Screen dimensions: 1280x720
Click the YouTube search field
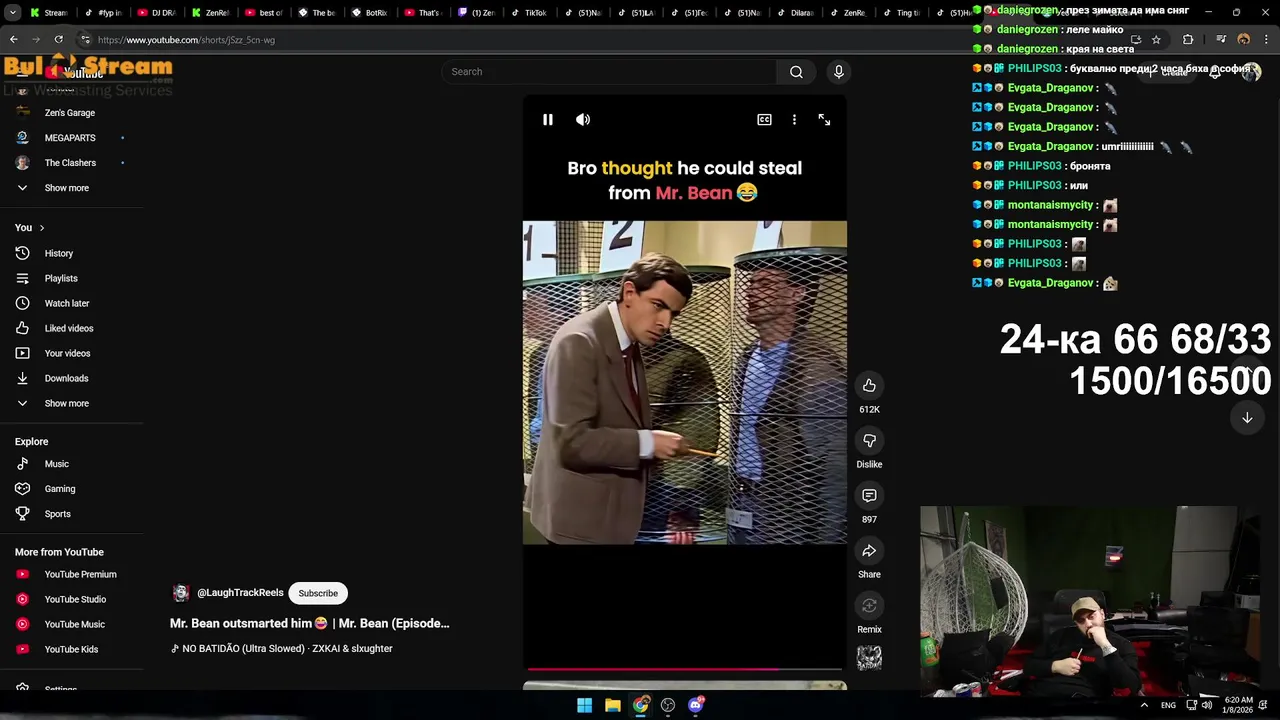(x=608, y=72)
